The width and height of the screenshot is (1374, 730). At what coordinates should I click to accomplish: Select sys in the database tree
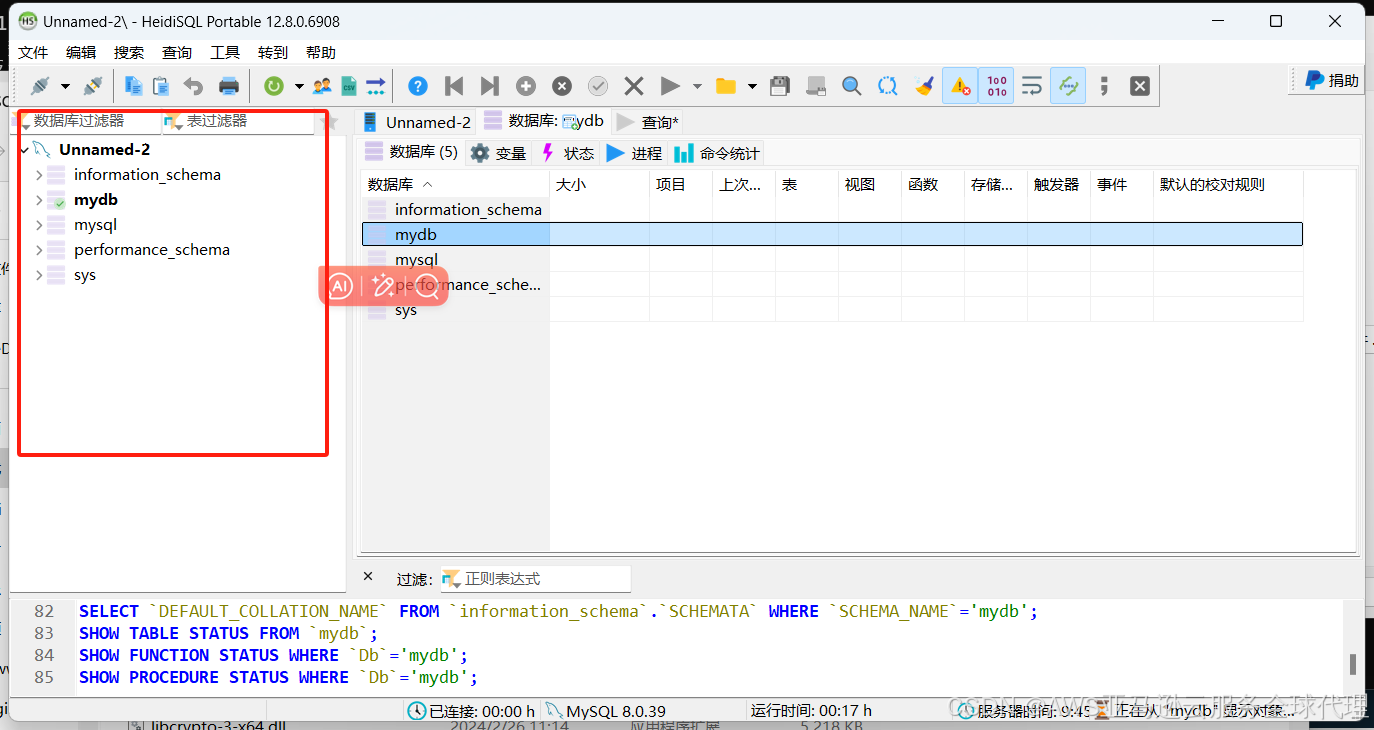coord(85,275)
